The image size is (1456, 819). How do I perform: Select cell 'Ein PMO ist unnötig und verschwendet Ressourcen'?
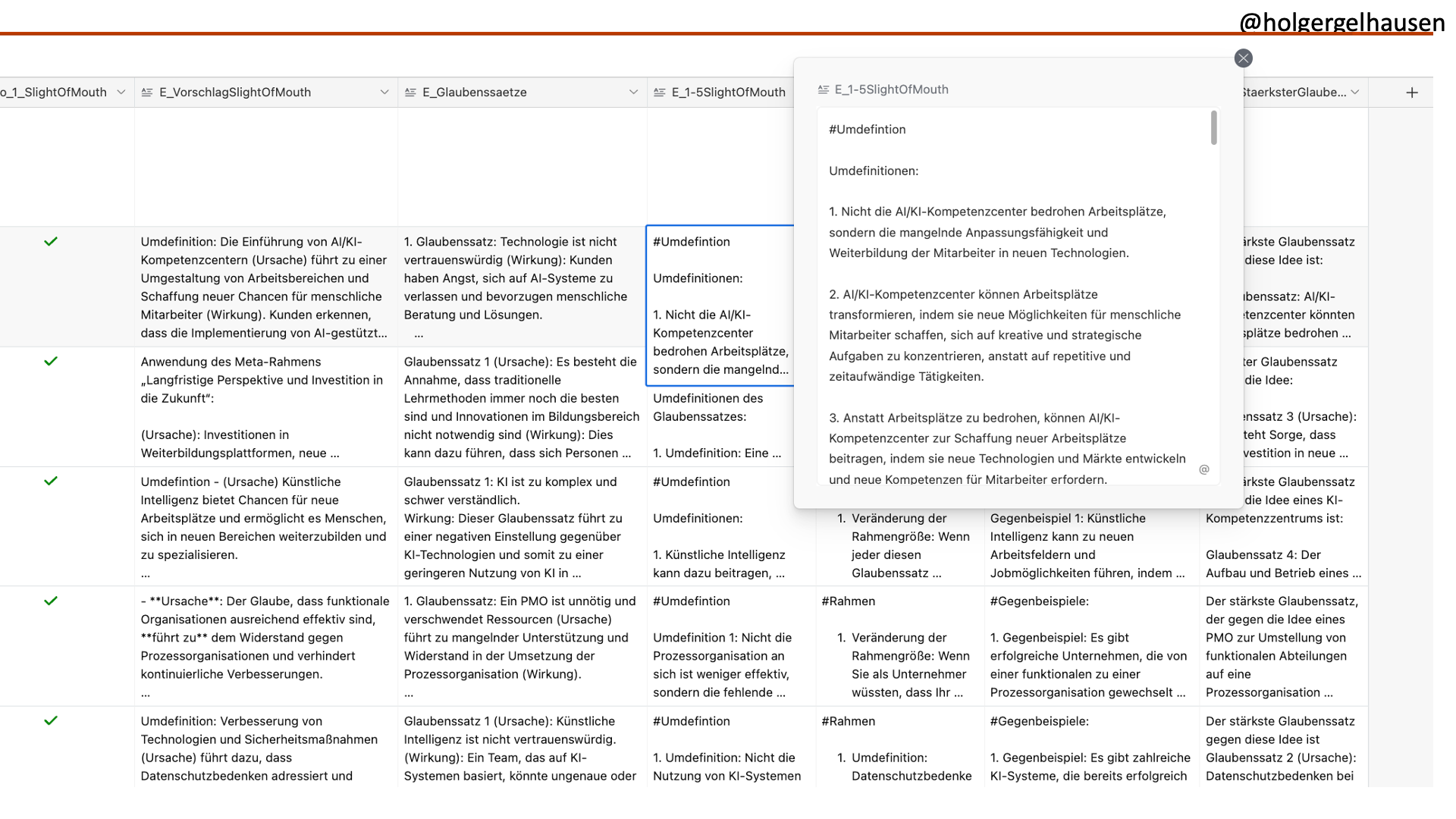click(522, 646)
